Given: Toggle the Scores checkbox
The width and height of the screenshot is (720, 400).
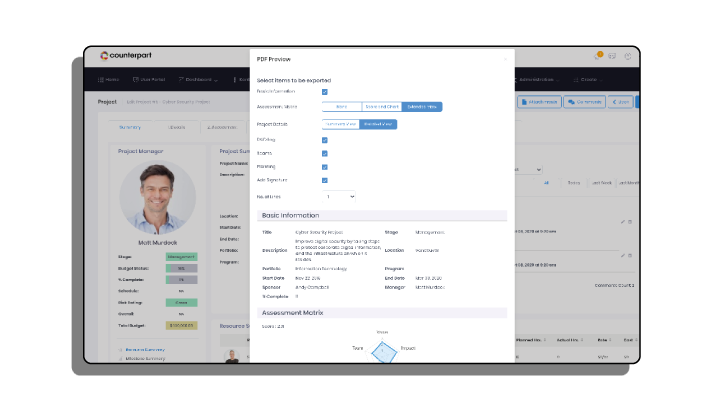Looking at the screenshot, I should pyautogui.click(x=325, y=153).
